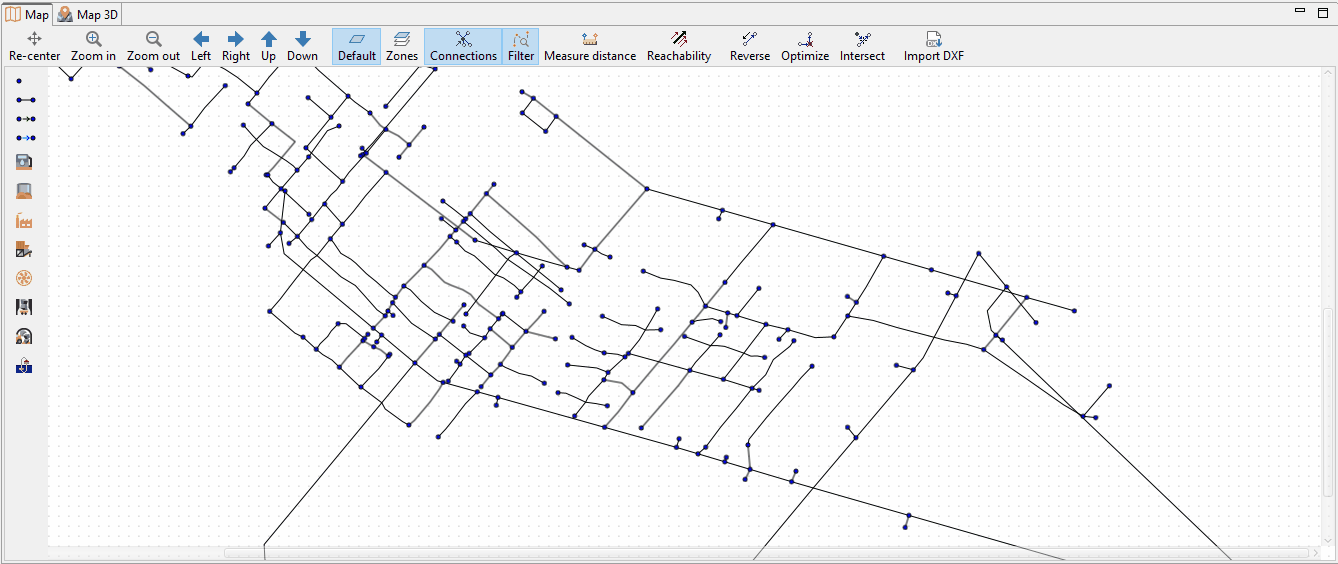Select the black one-way arrow segment tool

point(26,119)
